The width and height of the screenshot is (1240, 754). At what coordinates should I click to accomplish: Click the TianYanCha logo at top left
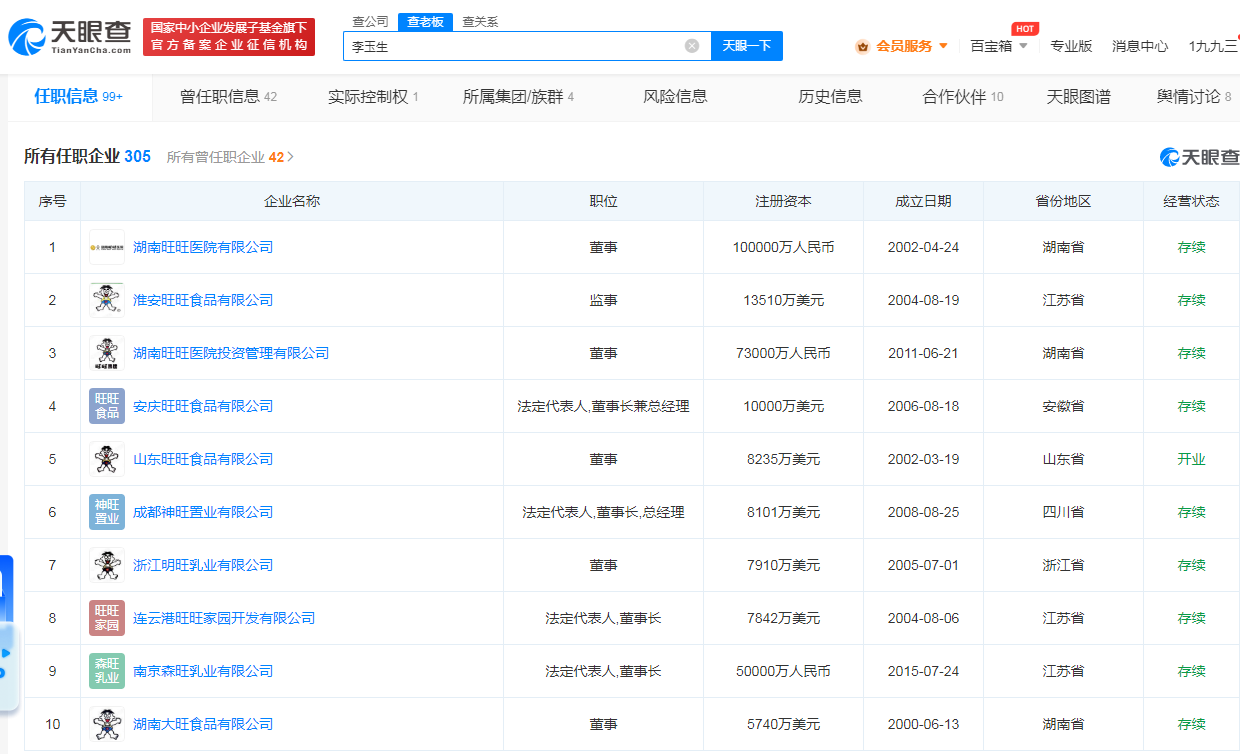69,37
